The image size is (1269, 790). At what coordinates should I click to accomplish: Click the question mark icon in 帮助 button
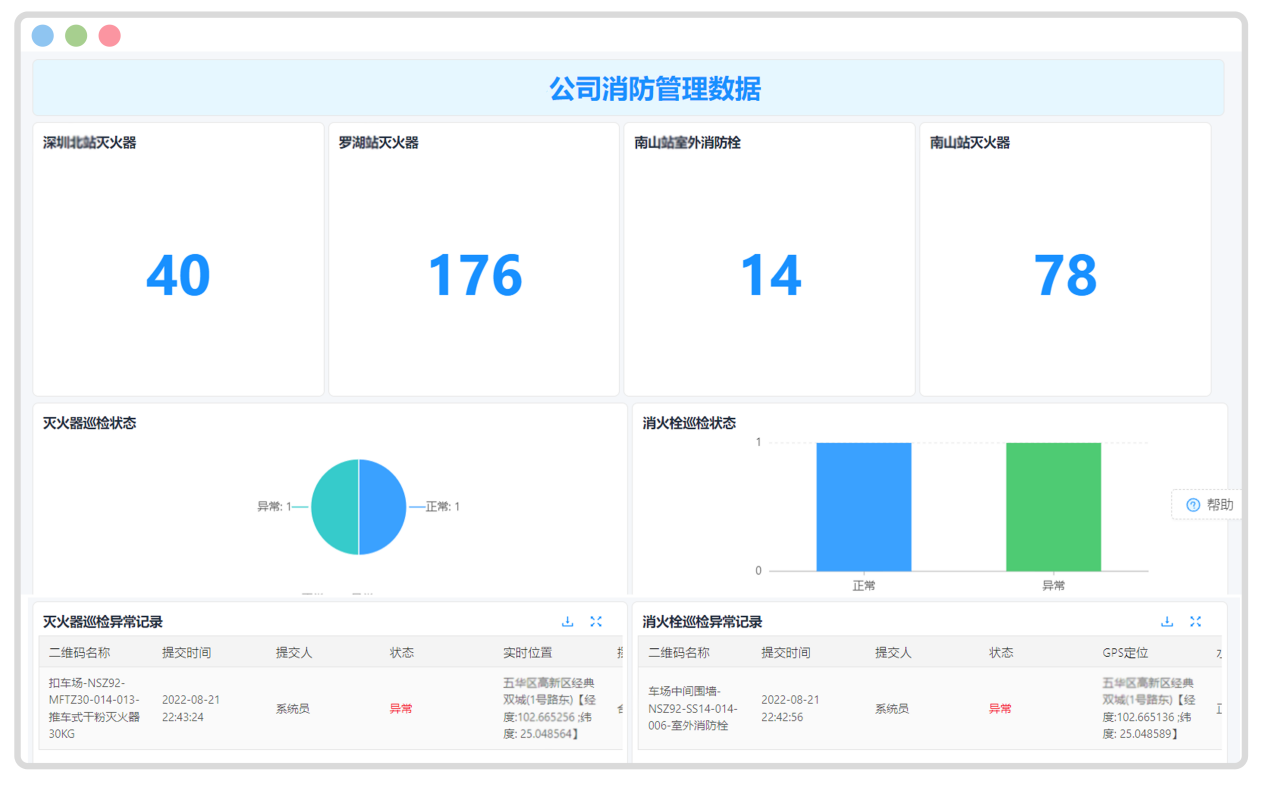[1191, 505]
